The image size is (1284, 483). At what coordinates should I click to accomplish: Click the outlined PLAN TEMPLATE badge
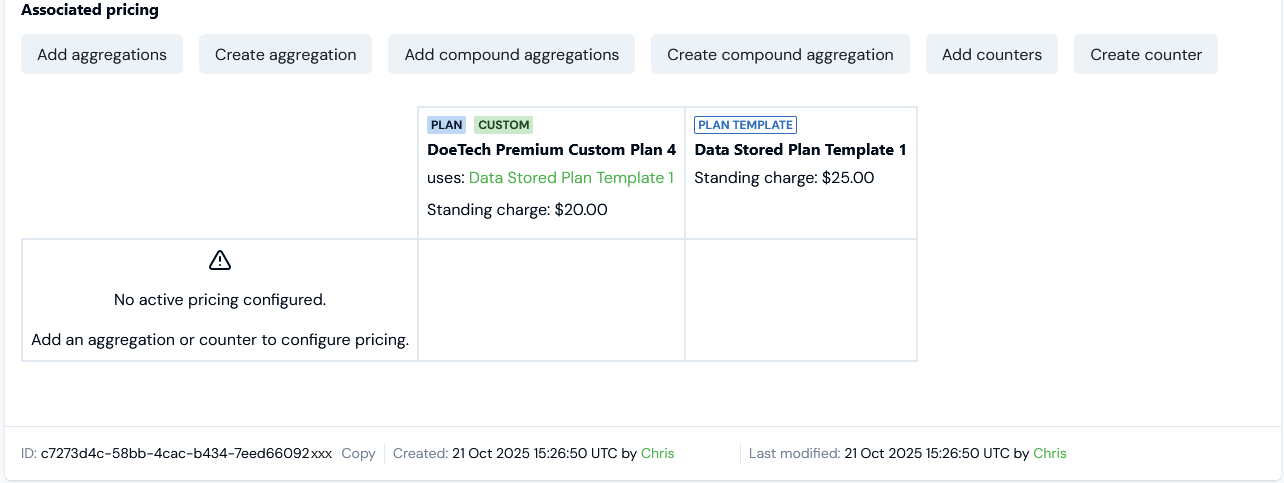click(x=745, y=125)
